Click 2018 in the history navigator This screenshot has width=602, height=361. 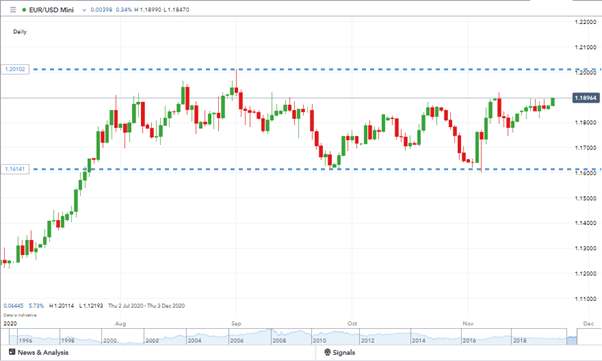(520, 341)
